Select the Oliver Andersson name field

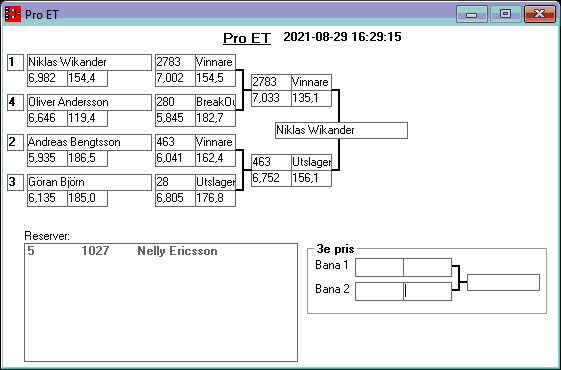89,102
